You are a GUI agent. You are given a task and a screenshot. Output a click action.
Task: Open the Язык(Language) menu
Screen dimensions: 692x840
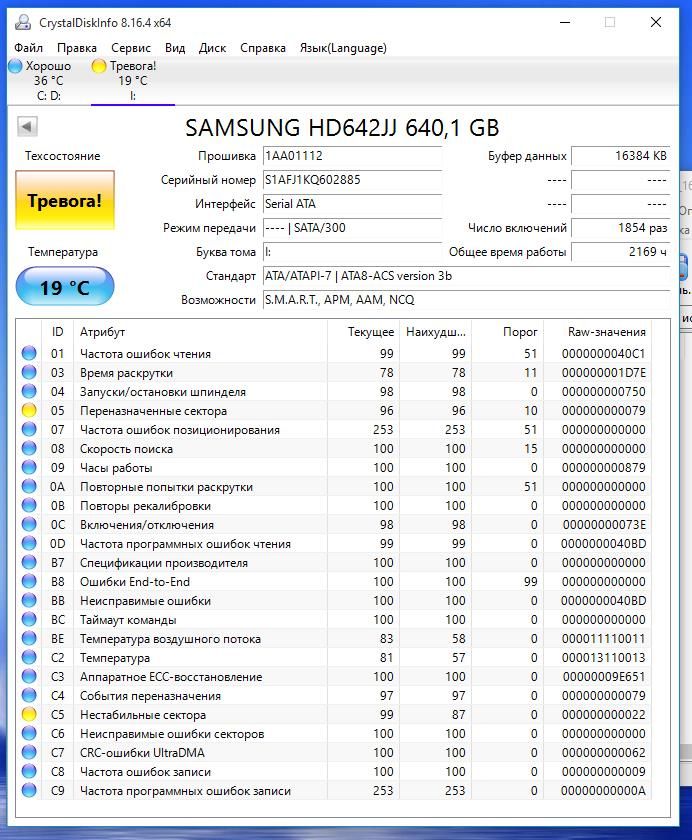click(343, 48)
